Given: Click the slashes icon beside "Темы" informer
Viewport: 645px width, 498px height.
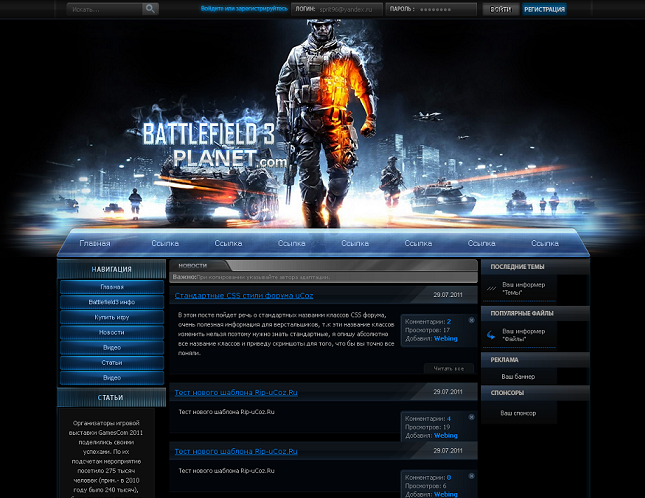Looking at the screenshot, I should pyautogui.click(x=491, y=289).
